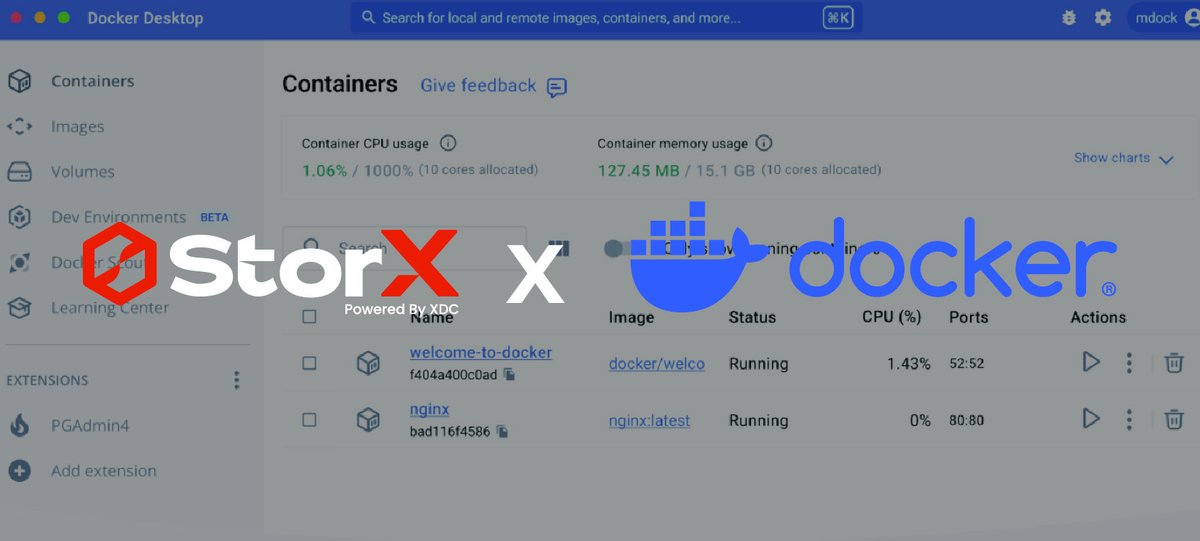This screenshot has width=1200, height=541.
Task: Click the magnifier icon in the search bar
Action: click(368, 18)
